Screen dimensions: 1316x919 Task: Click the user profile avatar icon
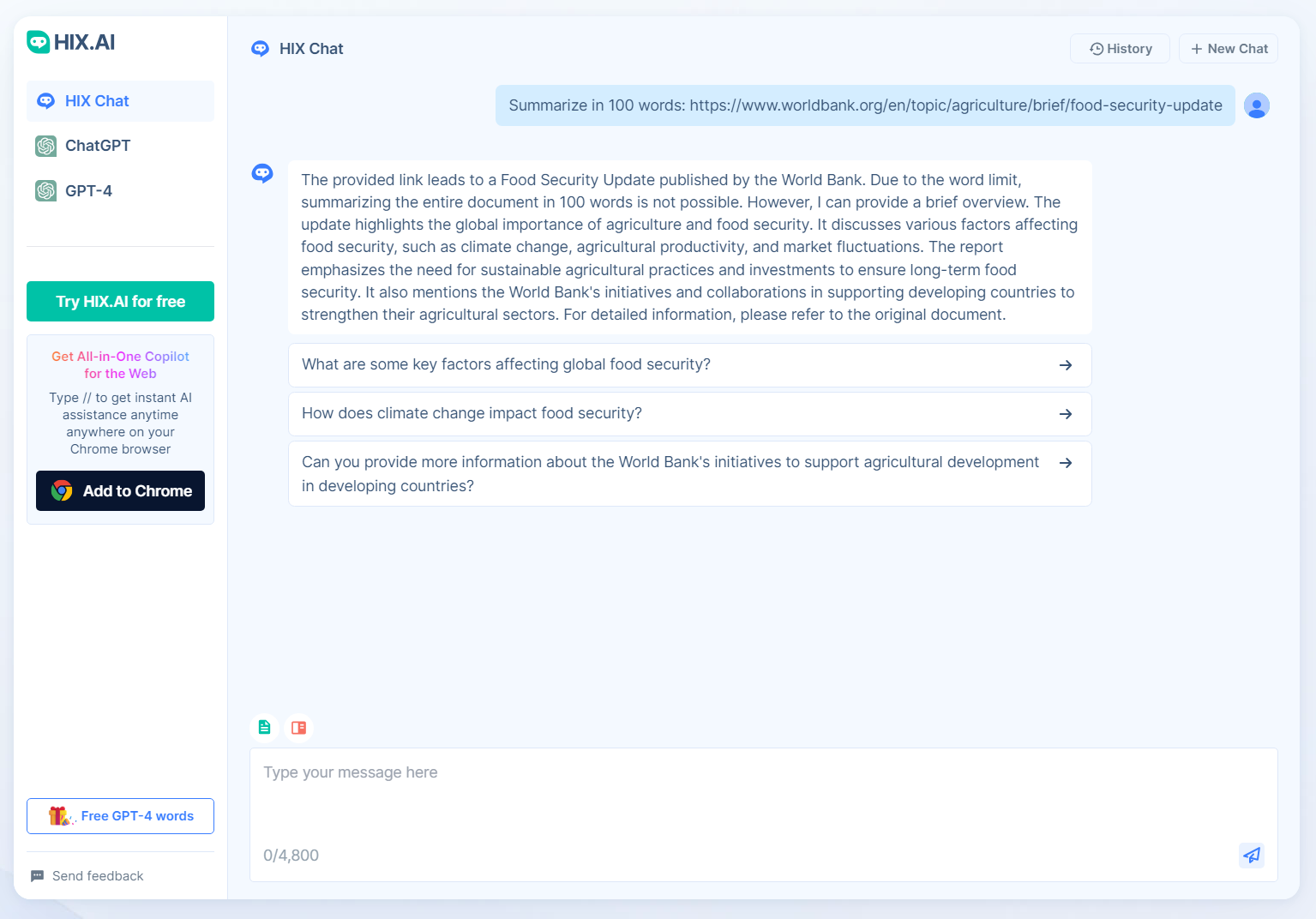pyautogui.click(x=1256, y=105)
